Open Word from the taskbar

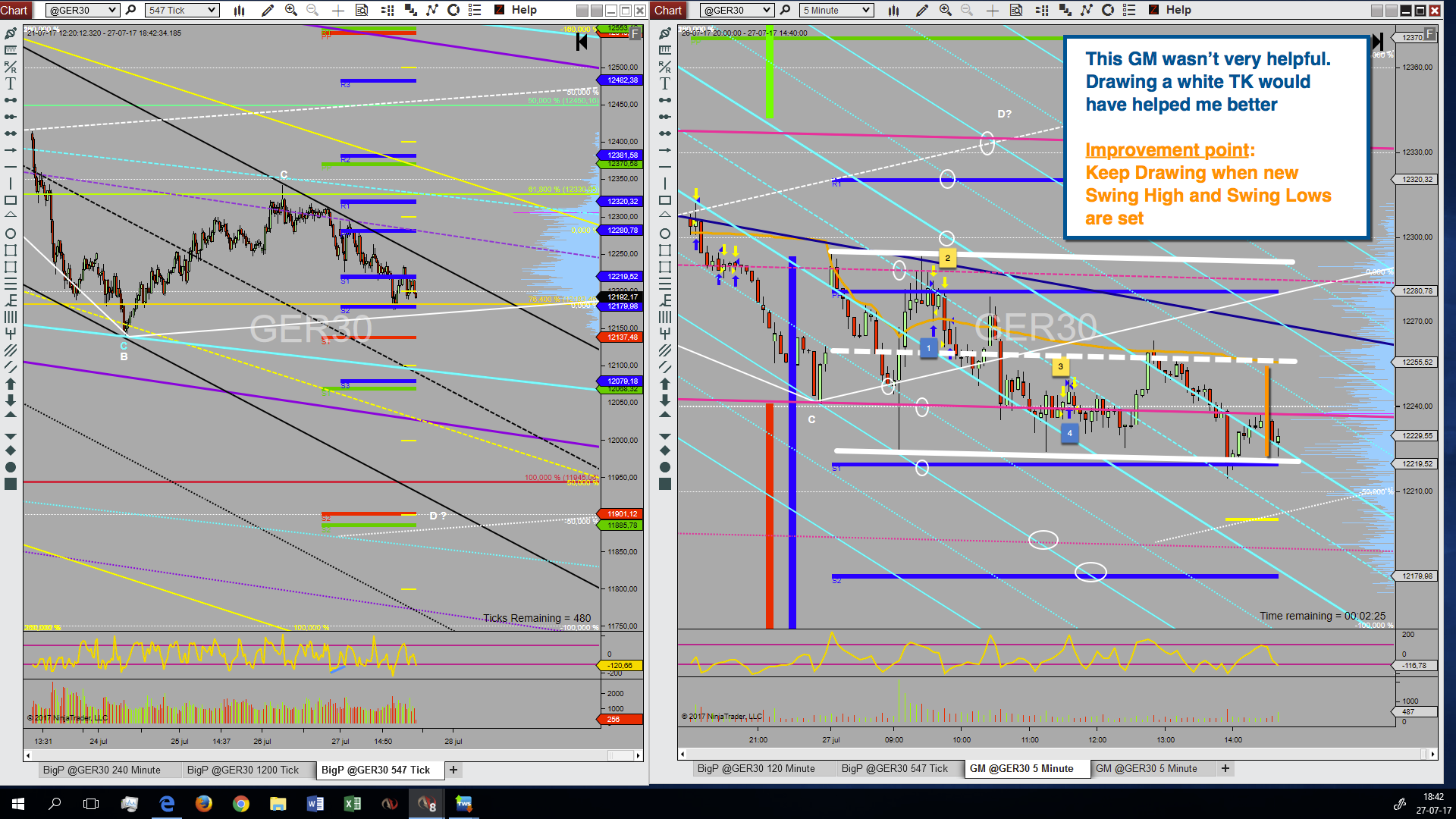pos(315,804)
